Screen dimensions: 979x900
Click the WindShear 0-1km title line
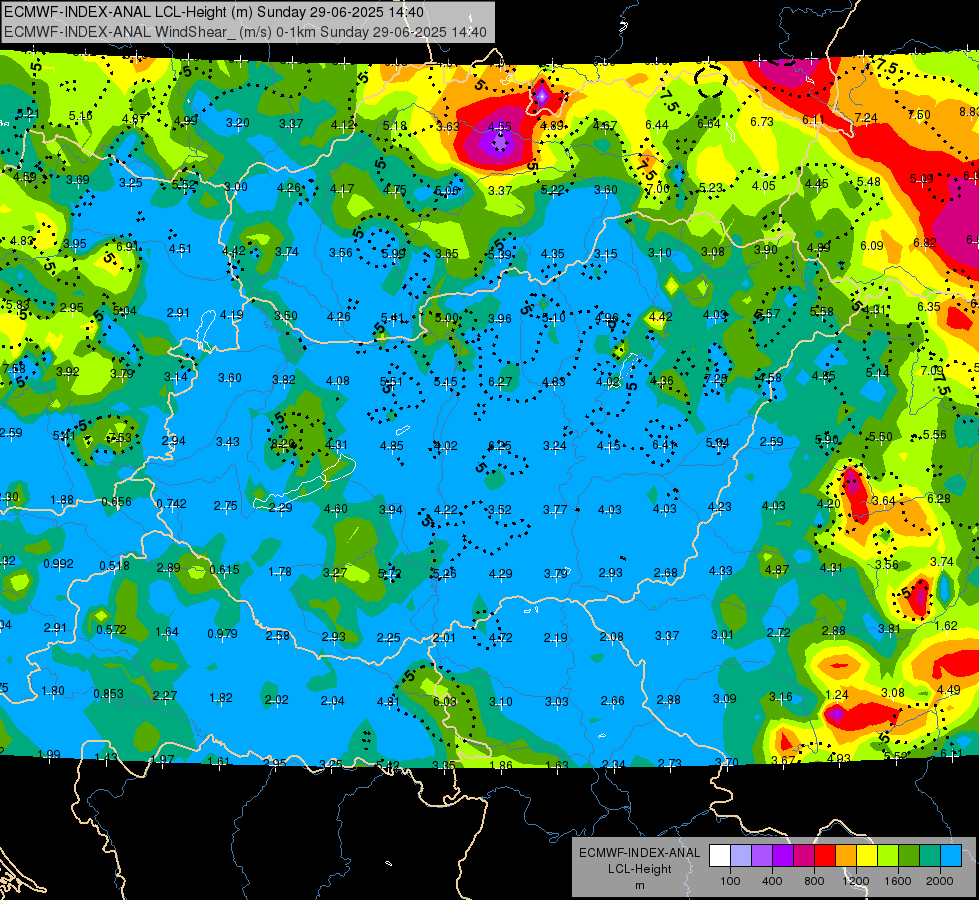coord(245,32)
